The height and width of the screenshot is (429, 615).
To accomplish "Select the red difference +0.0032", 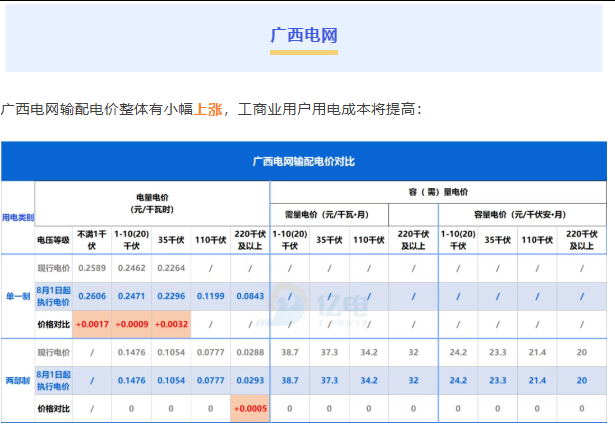I will point(171,325).
